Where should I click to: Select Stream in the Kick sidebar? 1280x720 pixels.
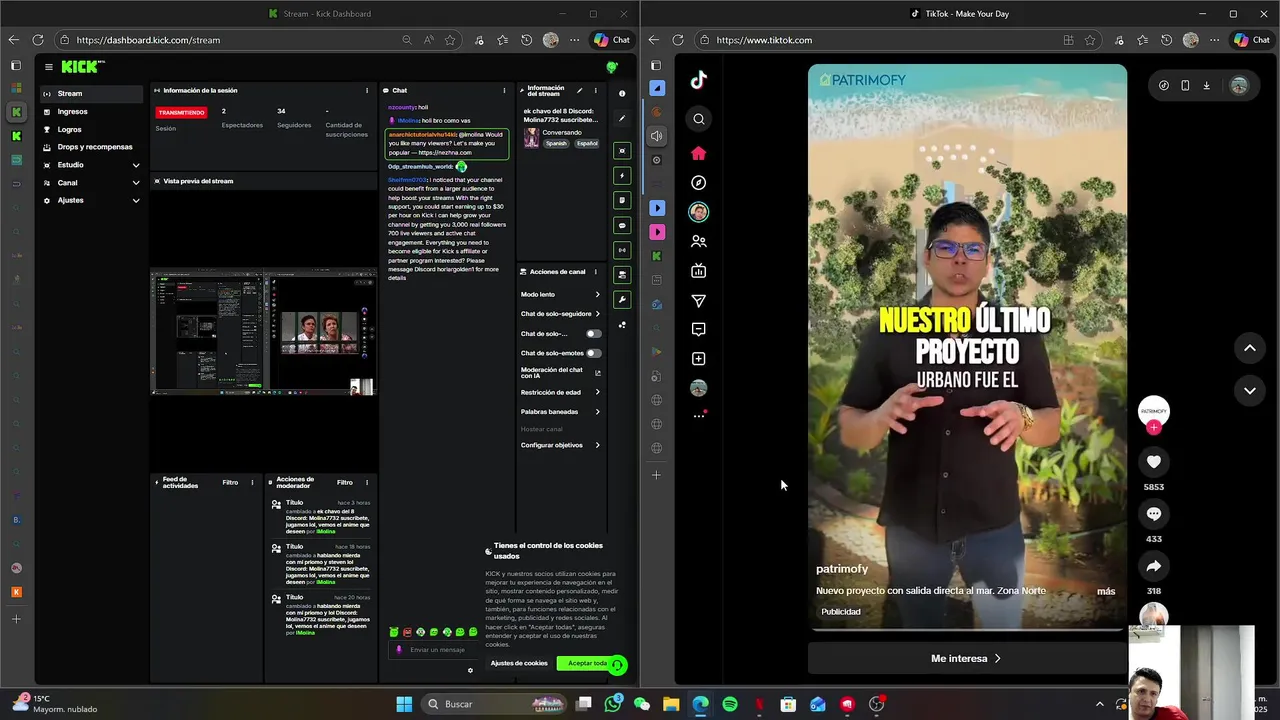pos(92,94)
